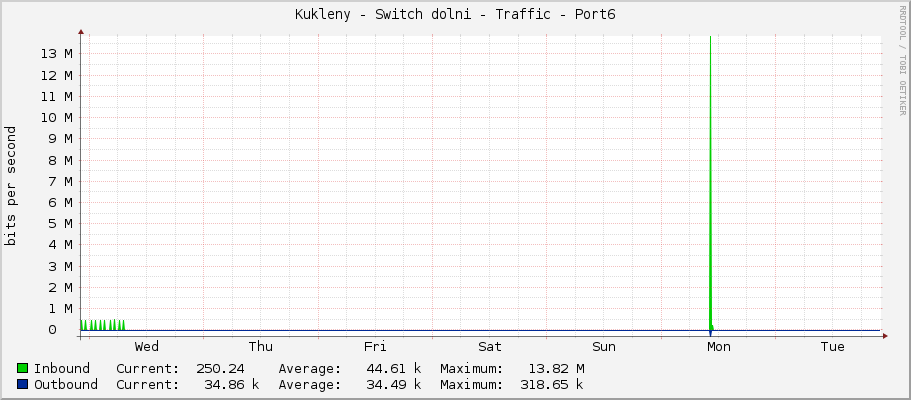
Task: Click the blue Outbound legend color box
Action: (x=23, y=384)
